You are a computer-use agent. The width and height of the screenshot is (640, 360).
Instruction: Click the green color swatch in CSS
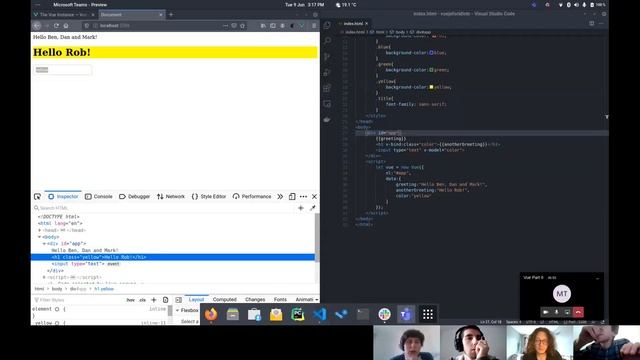(x=431, y=70)
